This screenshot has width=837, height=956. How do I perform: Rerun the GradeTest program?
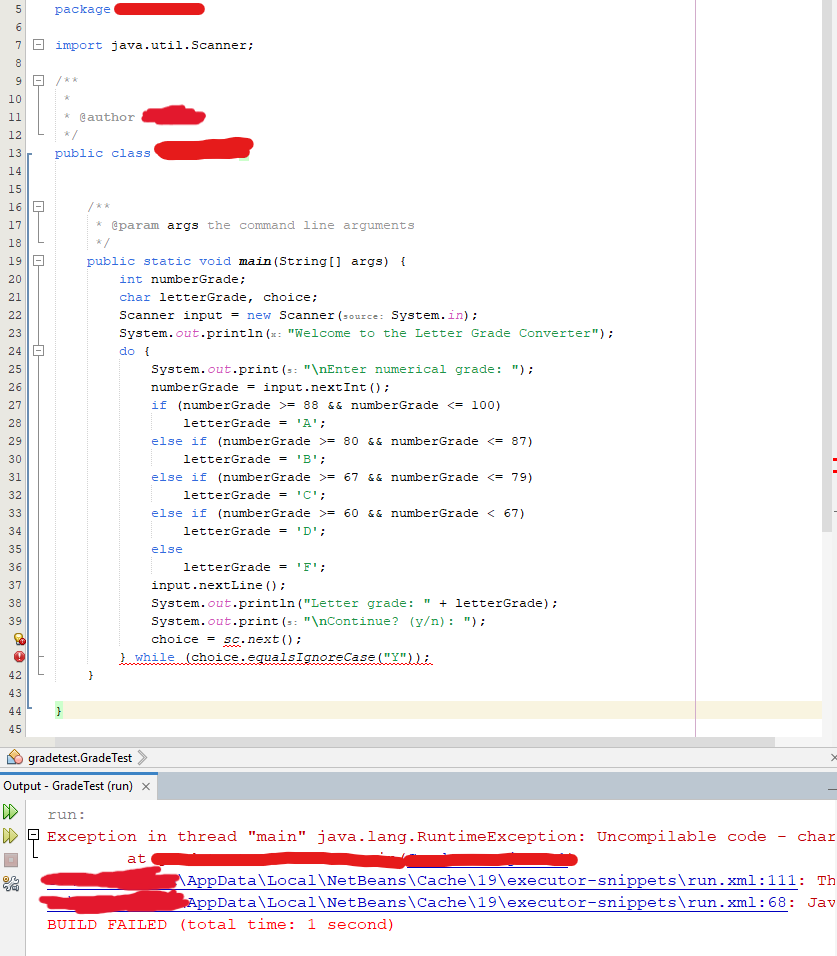(12, 810)
